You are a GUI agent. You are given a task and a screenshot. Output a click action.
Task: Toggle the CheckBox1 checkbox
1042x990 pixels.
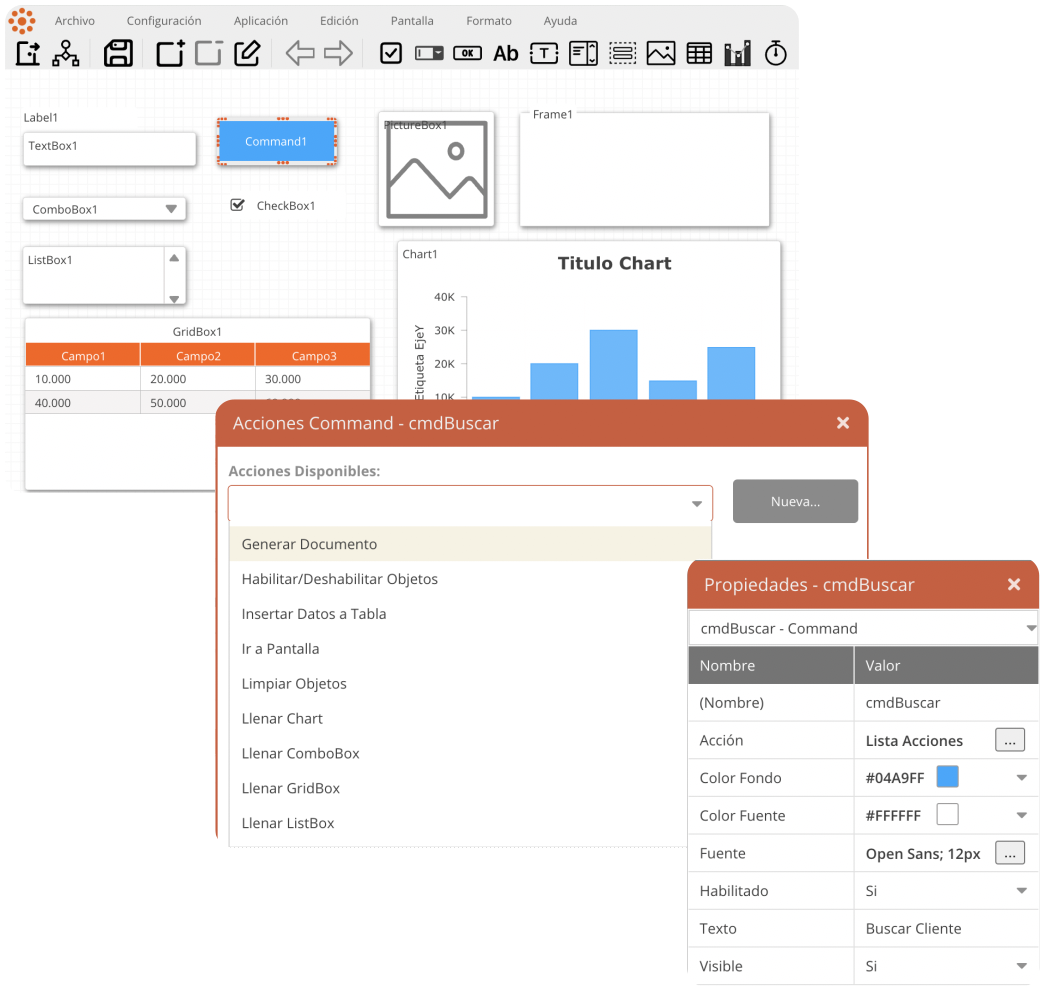pos(237,205)
